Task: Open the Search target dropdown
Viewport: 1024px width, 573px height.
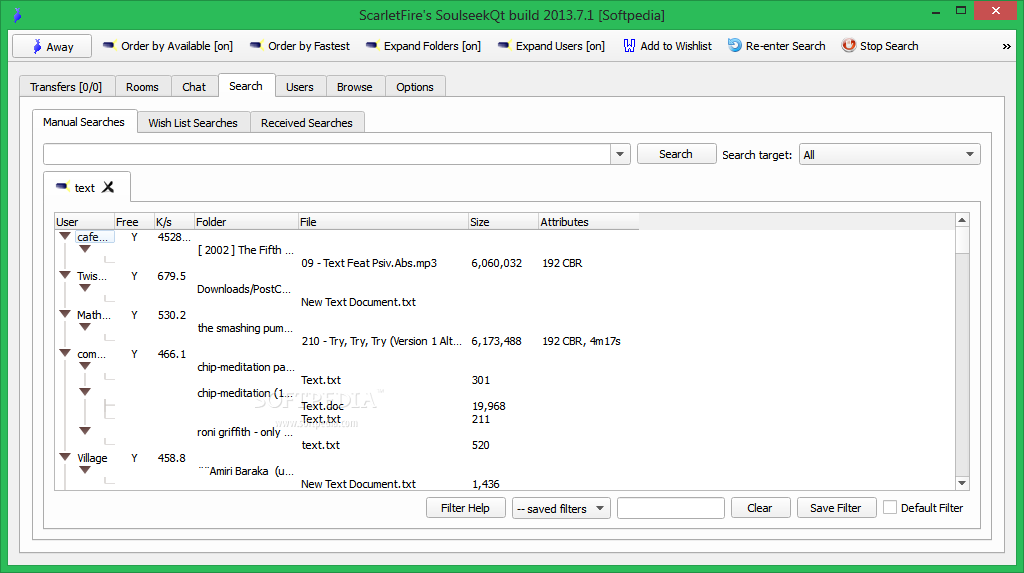Action: pyautogui.click(x=889, y=154)
